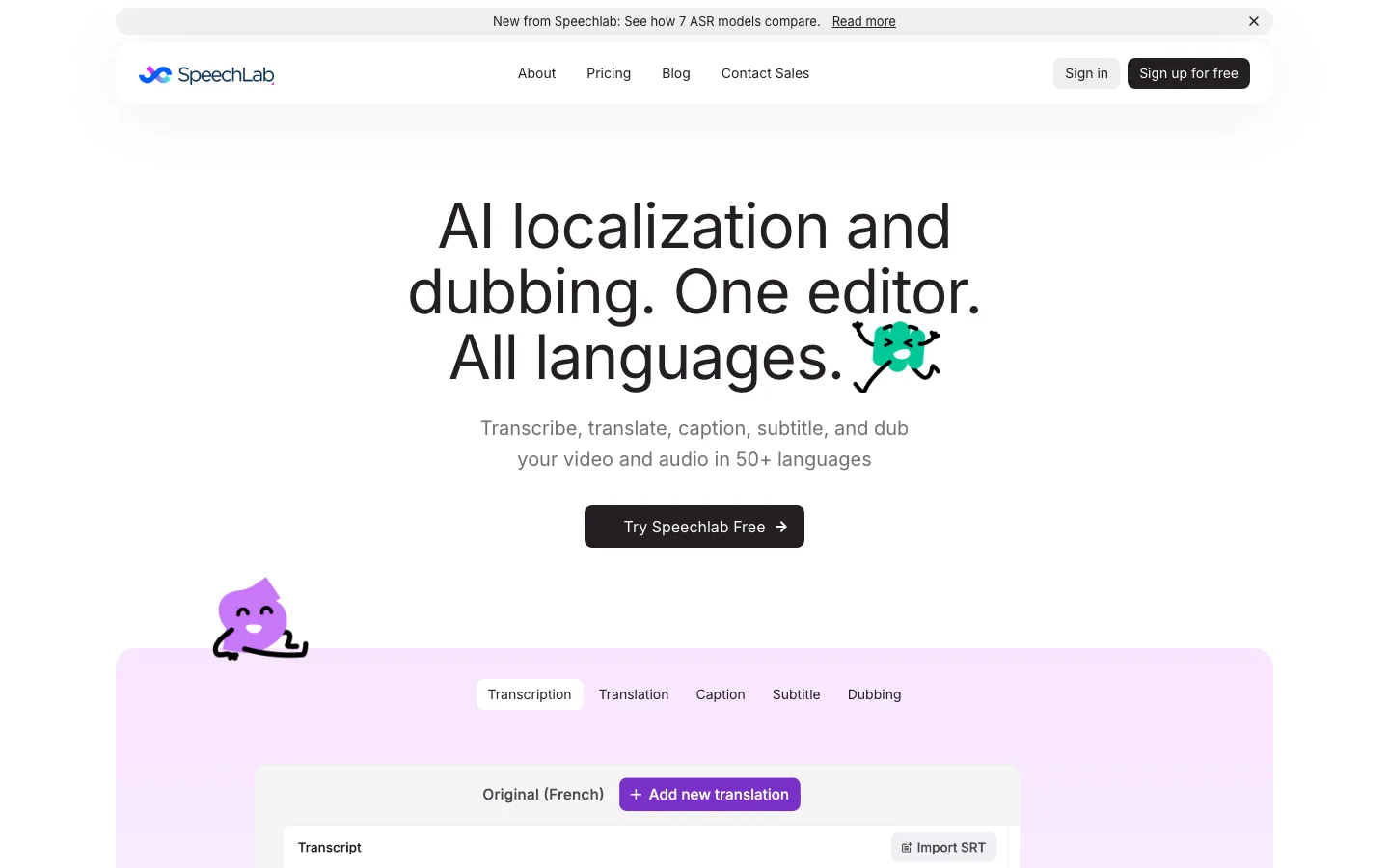Click the ASR models announcement text

656,21
